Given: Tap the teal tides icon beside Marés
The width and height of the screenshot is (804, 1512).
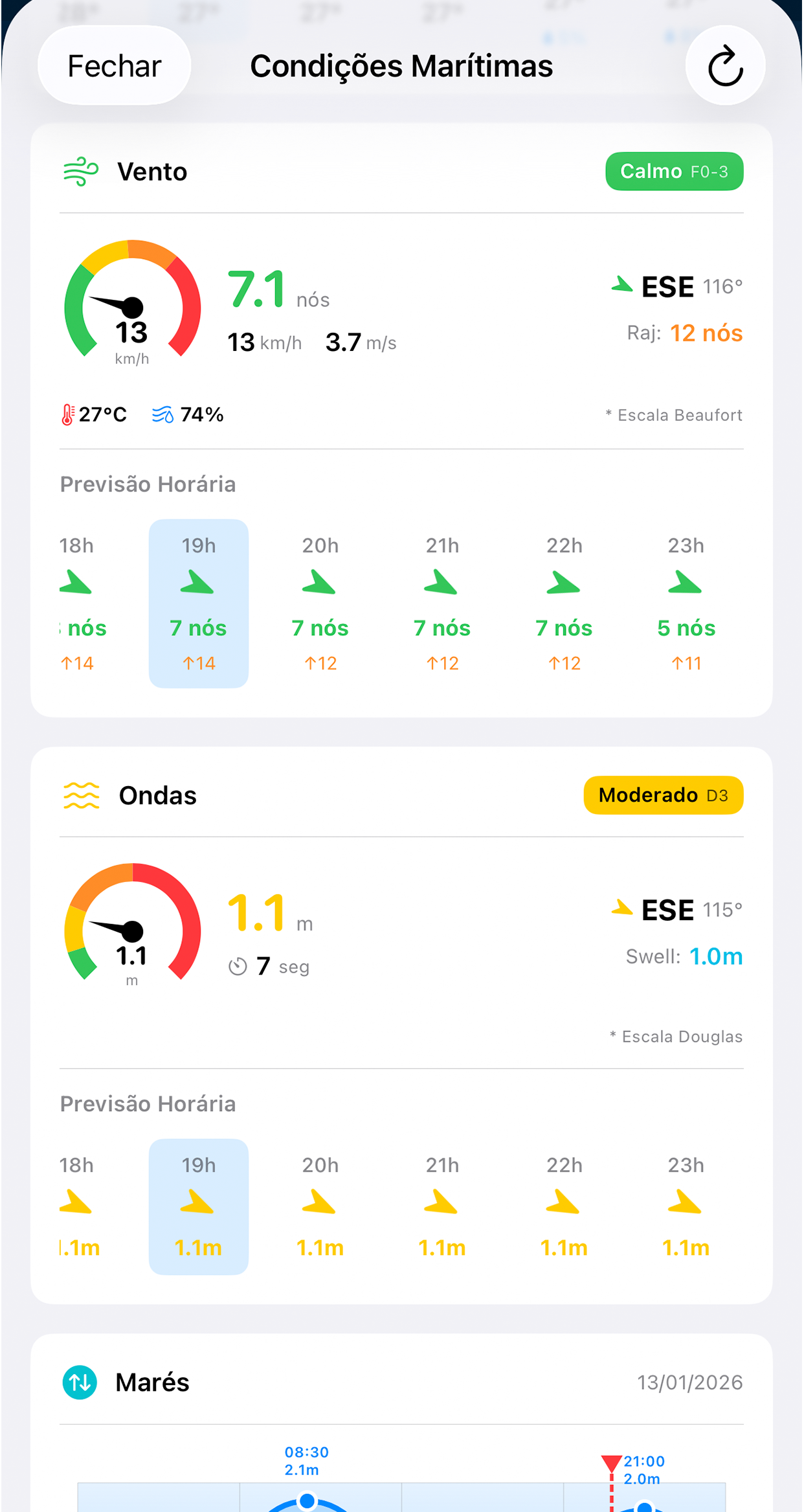Looking at the screenshot, I should click(x=80, y=1382).
